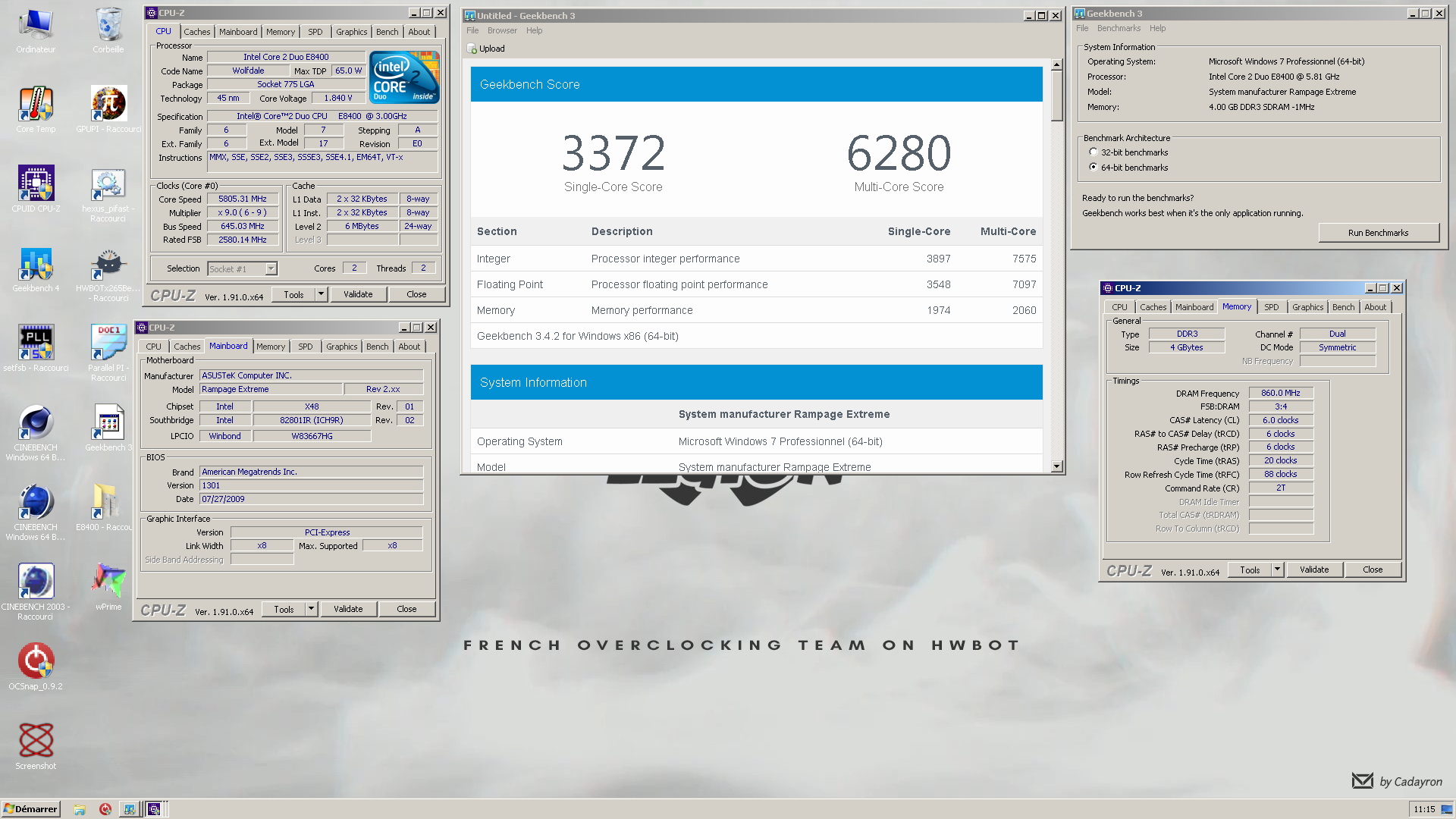Click Integer row in Geekbench results
1456x819 pixels.
pos(756,259)
